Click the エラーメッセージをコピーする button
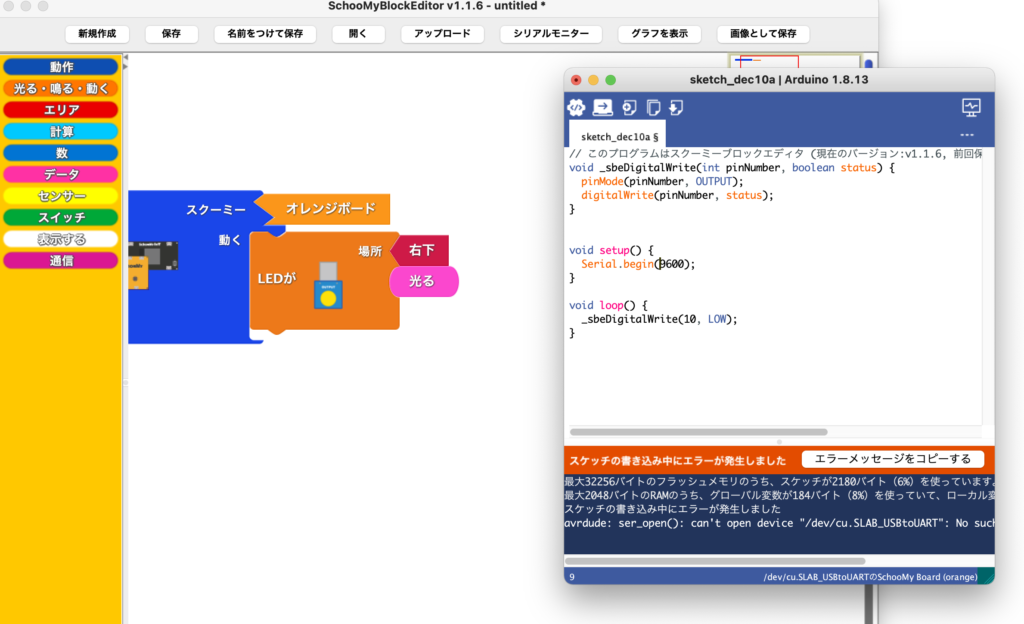The width and height of the screenshot is (1024, 624). [x=893, y=459]
